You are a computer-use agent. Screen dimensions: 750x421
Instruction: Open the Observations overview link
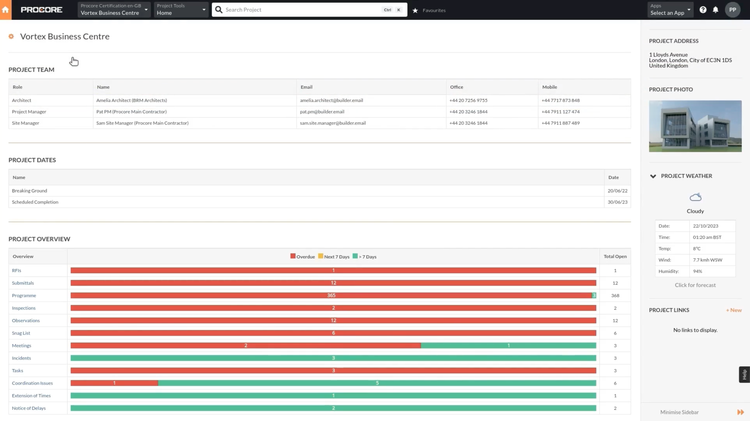26,321
